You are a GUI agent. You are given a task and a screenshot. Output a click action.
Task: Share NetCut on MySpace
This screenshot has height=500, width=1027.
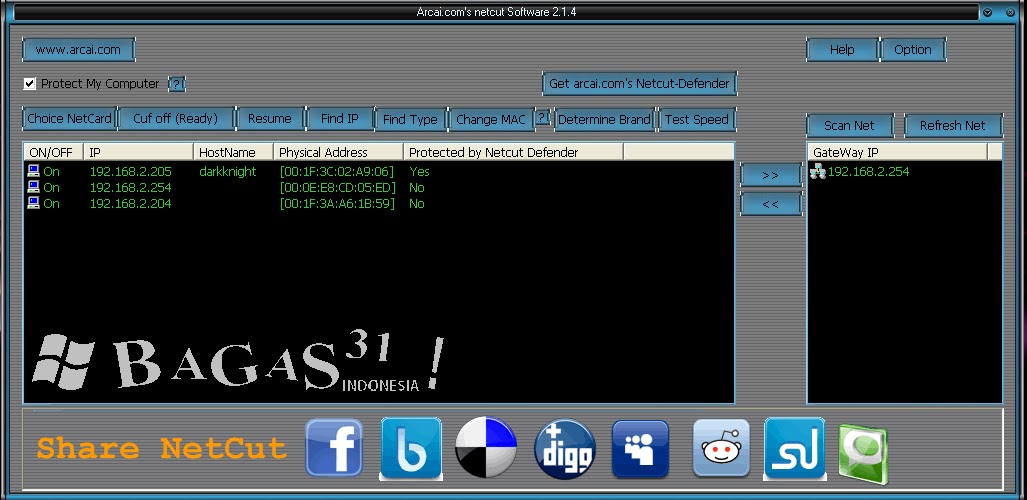[x=640, y=449]
